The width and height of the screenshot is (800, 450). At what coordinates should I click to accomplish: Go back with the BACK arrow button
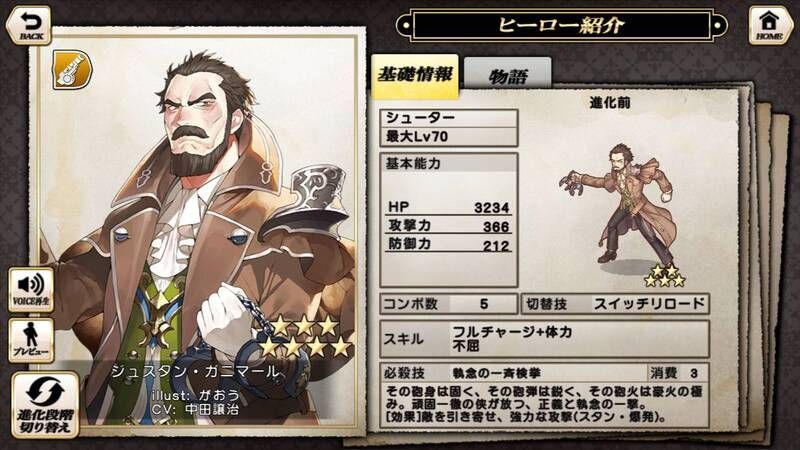[29, 26]
